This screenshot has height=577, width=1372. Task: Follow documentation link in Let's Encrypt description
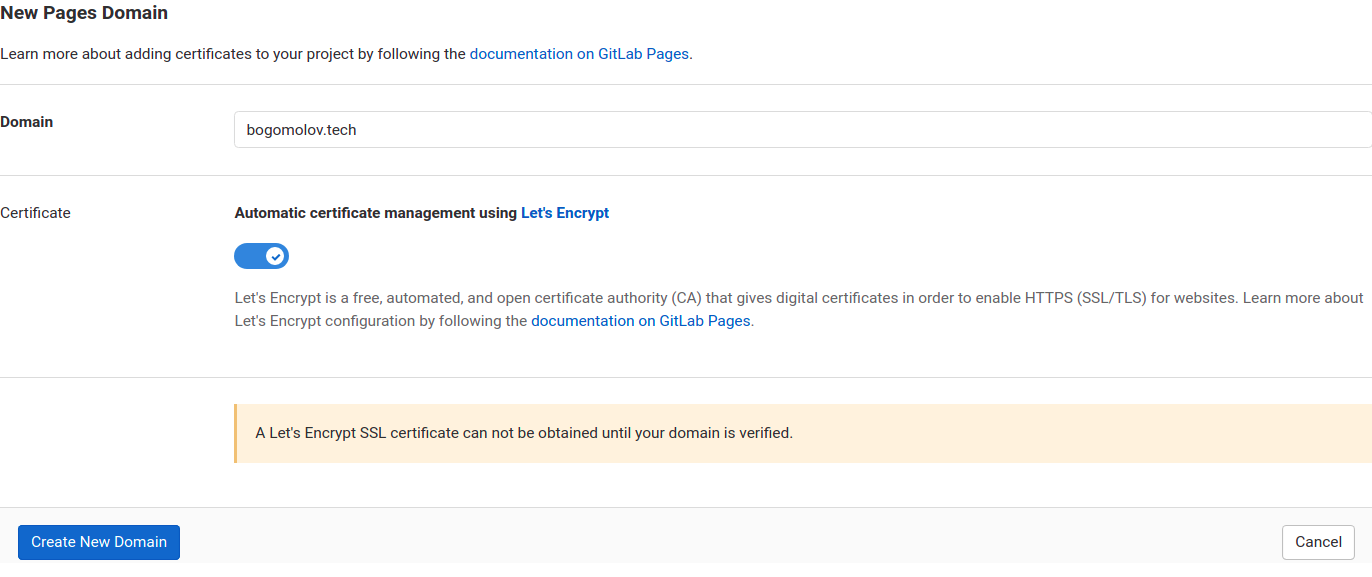pyautogui.click(x=640, y=321)
